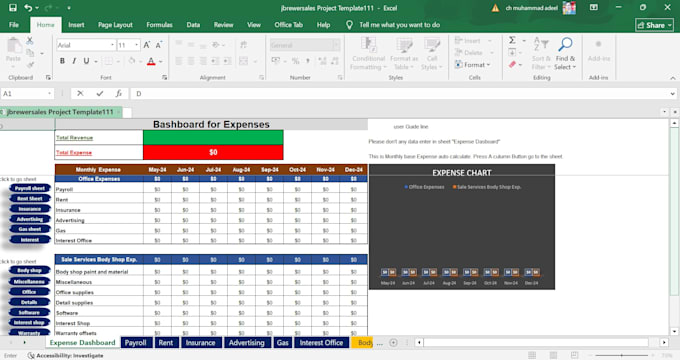The height and width of the screenshot is (360, 680).
Task: Open the Name Box dropdown arrow
Action: tap(49, 93)
